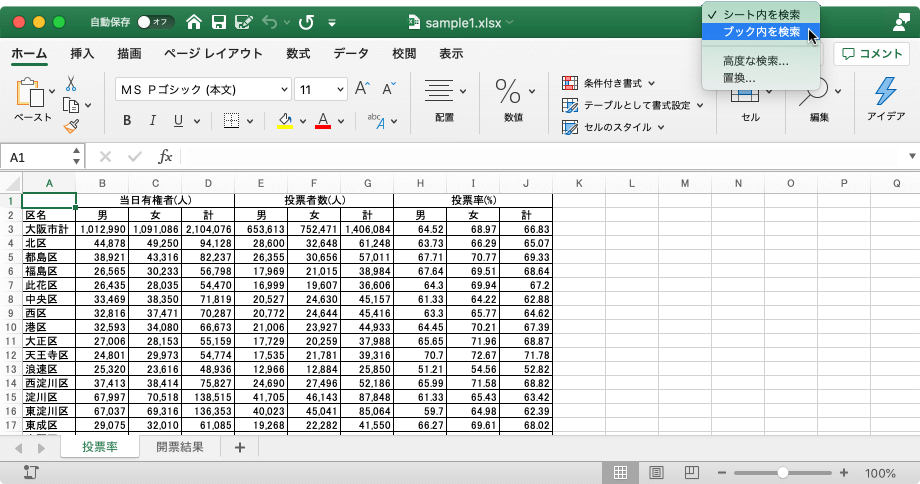The width and height of the screenshot is (920, 484).
Task: Switch to the 開票結果 sheet tab
Action: [x=180, y=447]
